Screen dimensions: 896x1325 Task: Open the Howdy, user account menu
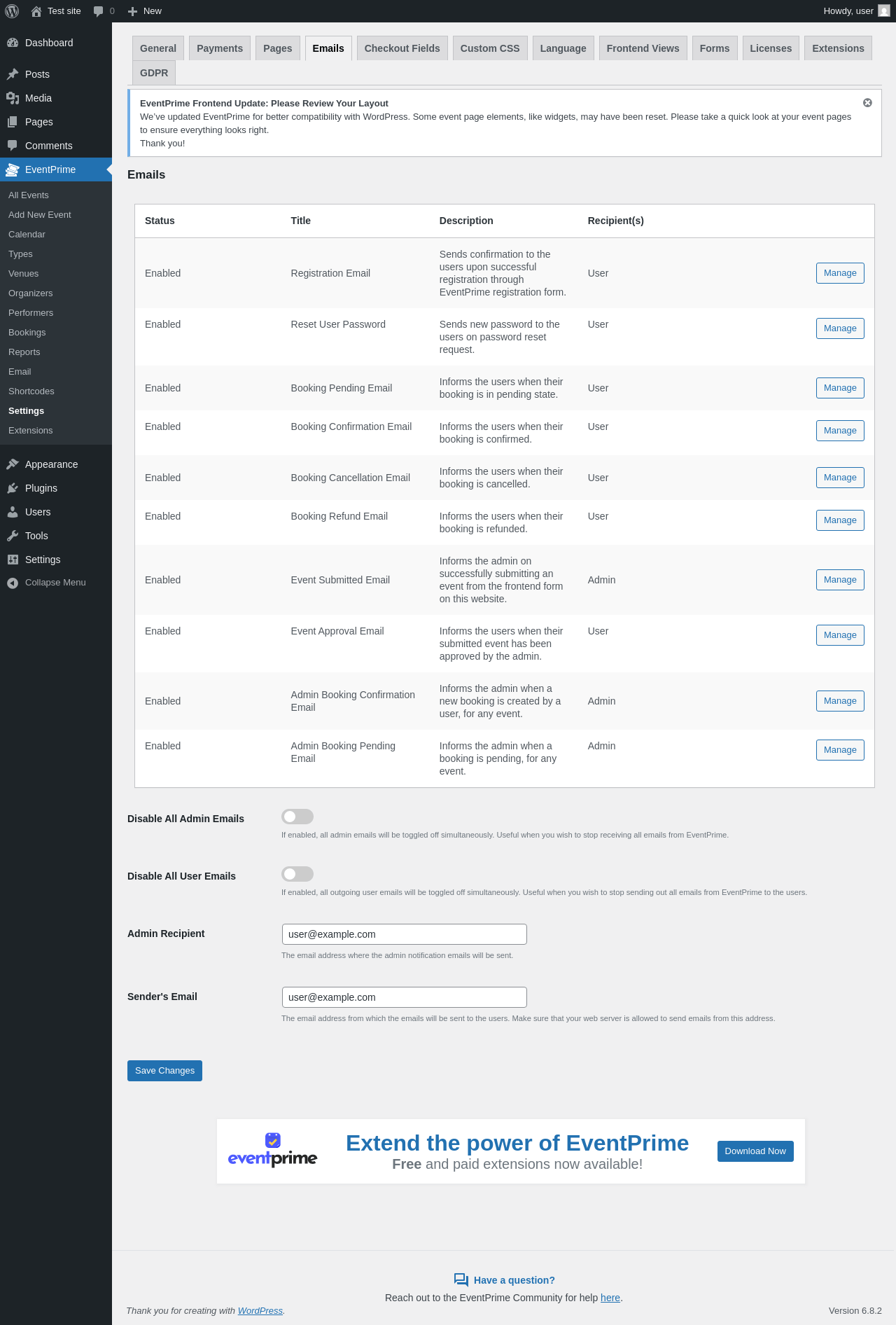[855, 11]
